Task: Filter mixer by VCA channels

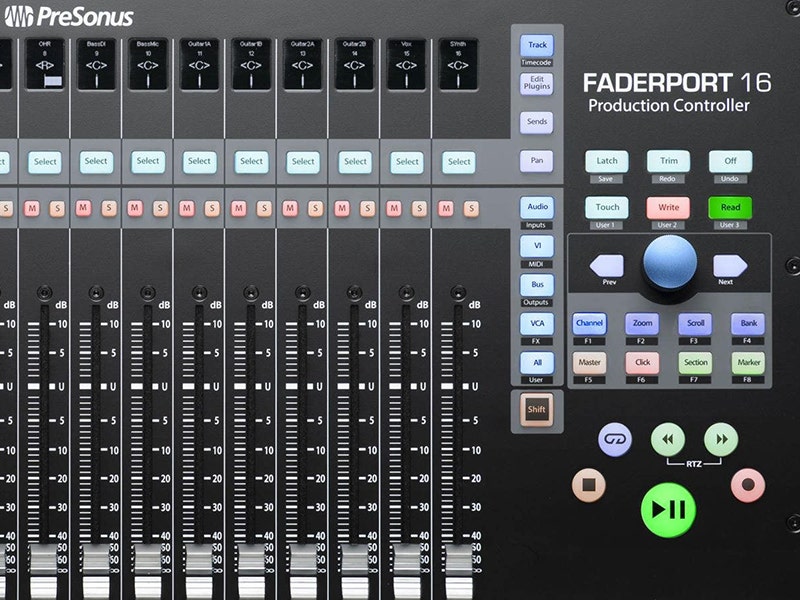Action: point(537,323)
